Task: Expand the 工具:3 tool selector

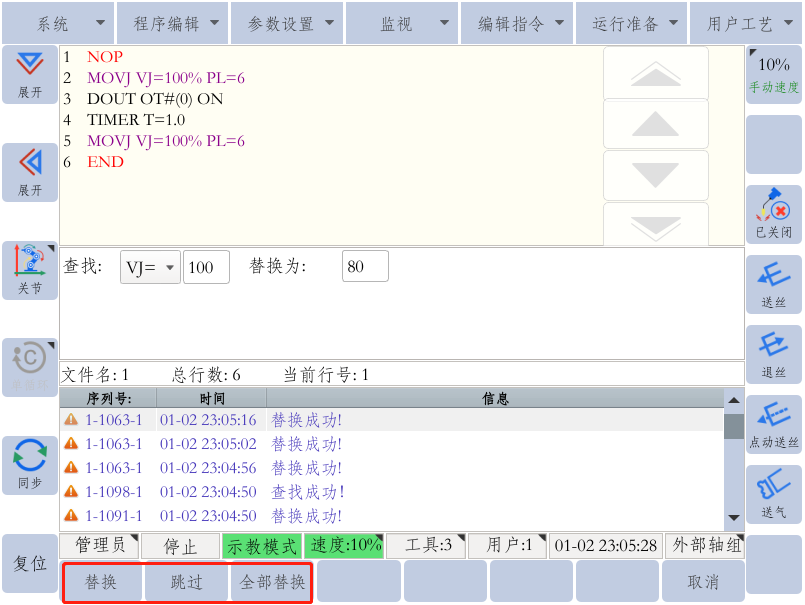Action: pos(426,546)
